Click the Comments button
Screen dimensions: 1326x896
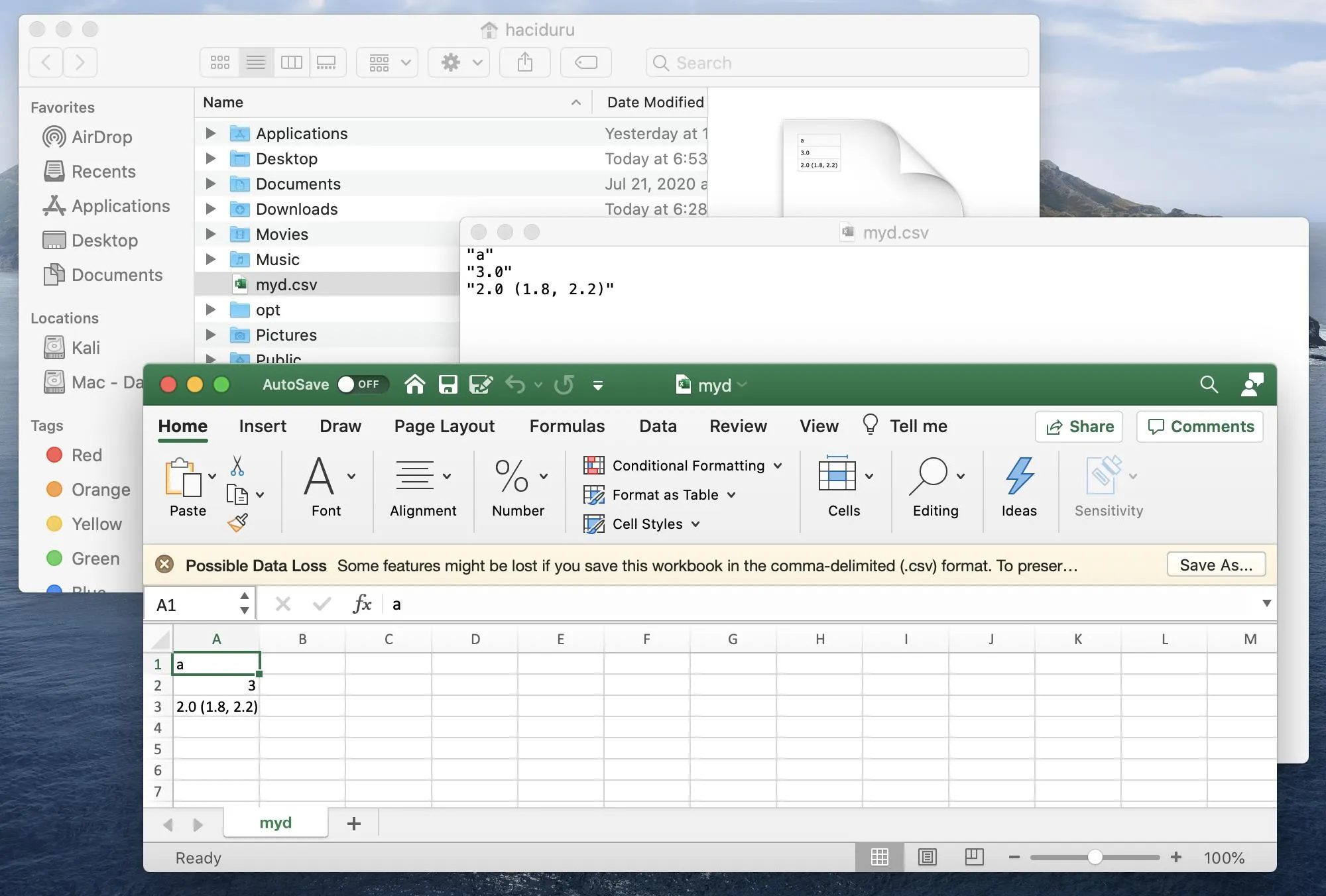[x=1200, y=426]
